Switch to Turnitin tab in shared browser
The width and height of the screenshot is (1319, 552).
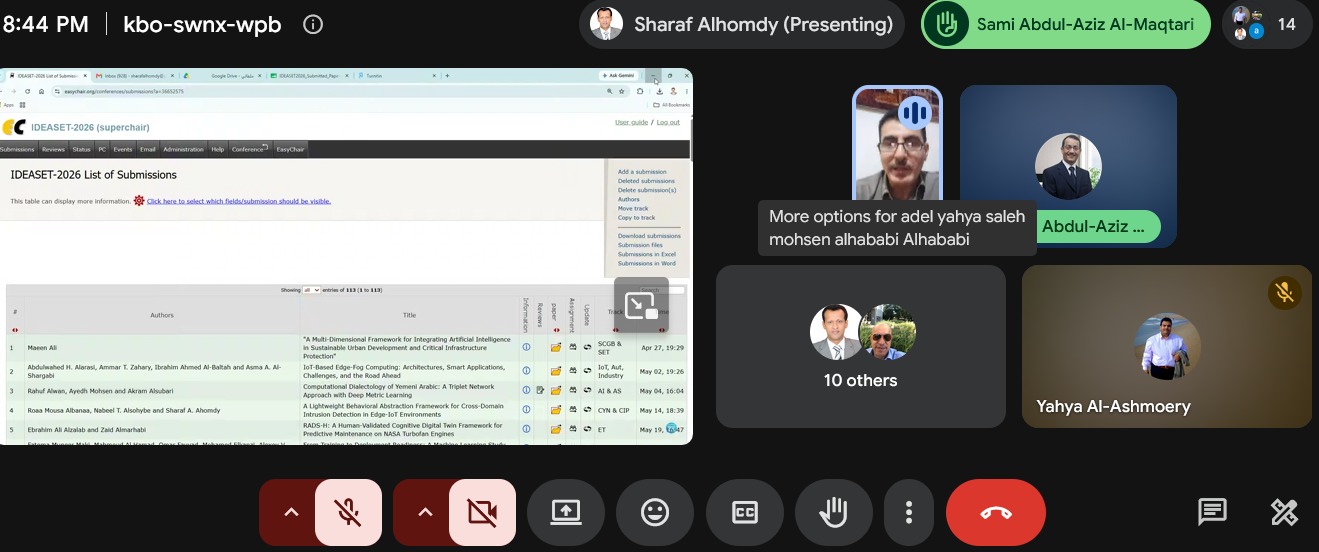397,76
